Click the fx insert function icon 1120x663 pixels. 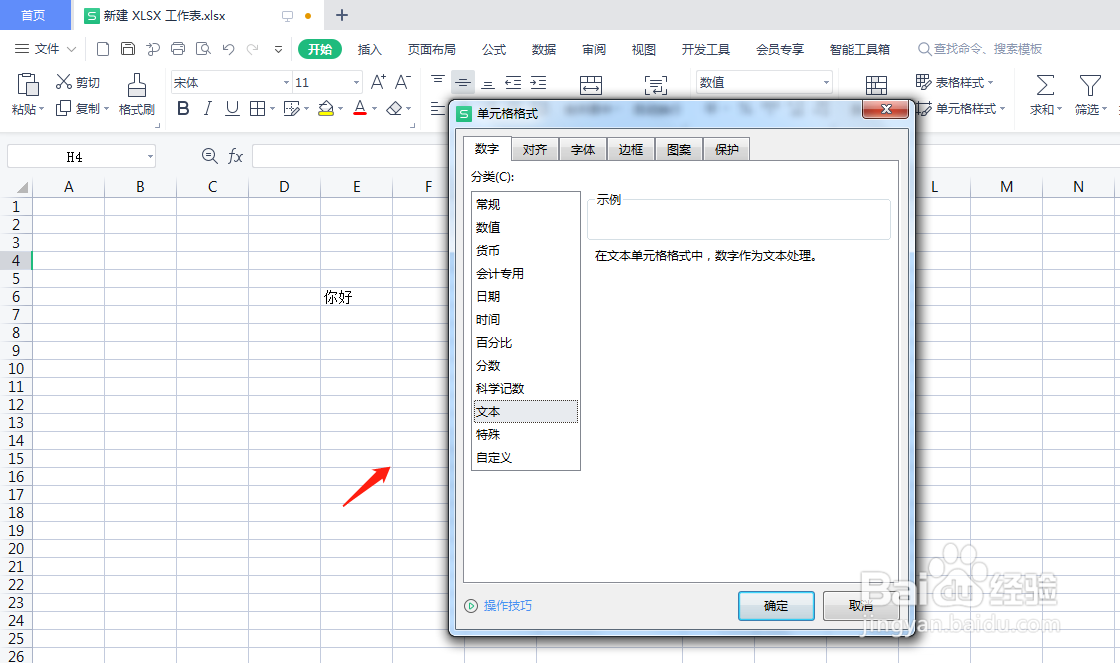236,155
